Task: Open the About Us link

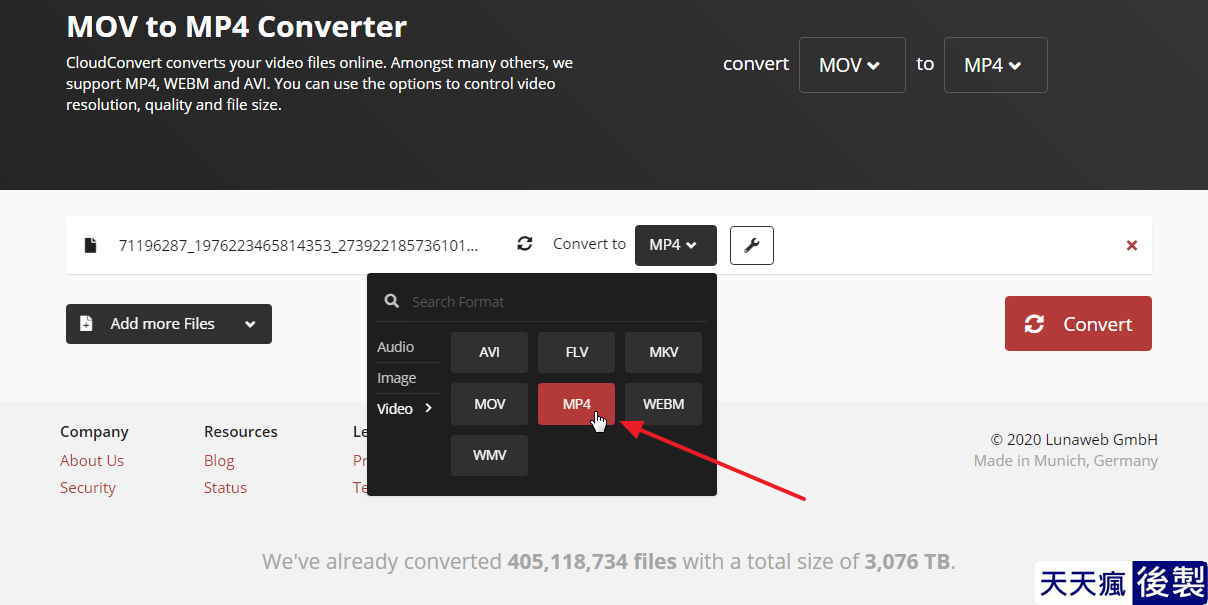Action: [x=92, y=460]
